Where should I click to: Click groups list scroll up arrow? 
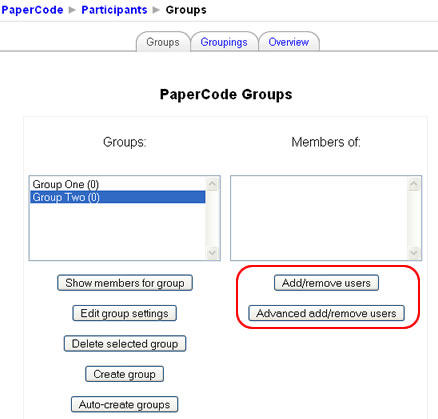tap(212, 184)
